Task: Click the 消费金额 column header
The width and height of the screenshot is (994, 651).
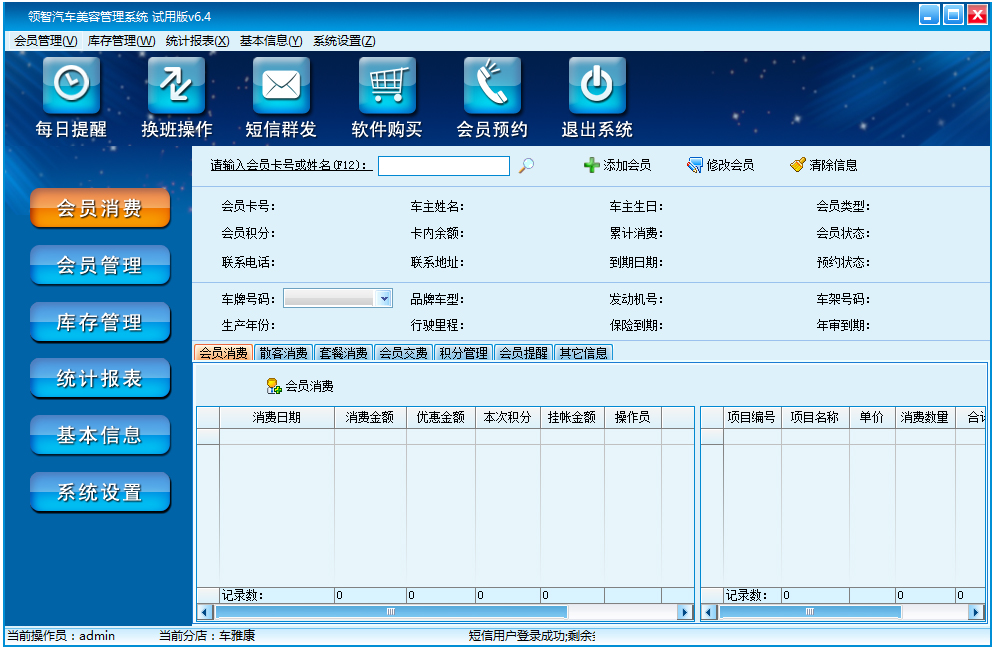Action: pyautogui.click(x=370, y=418)
